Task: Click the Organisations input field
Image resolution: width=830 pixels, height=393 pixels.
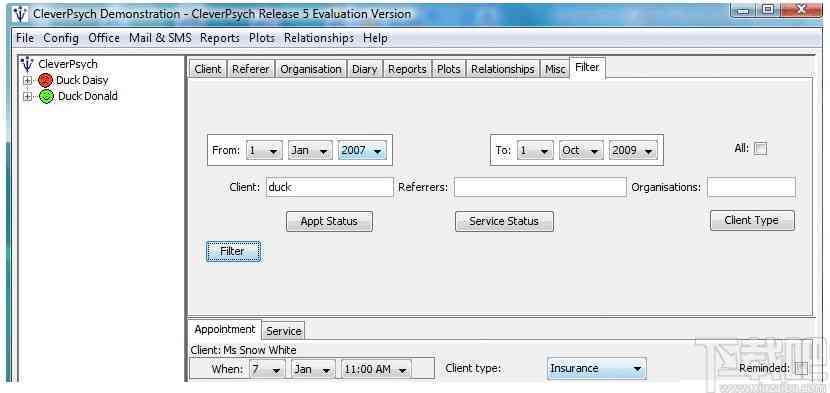Action: pos(751,187)
